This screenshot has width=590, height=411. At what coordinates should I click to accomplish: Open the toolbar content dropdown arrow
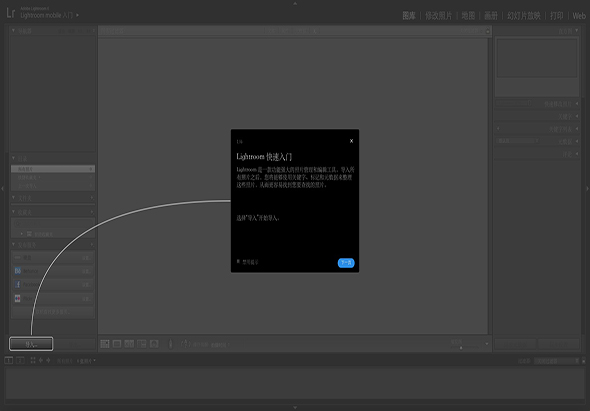pyautogui.click(x=487, y=344)
